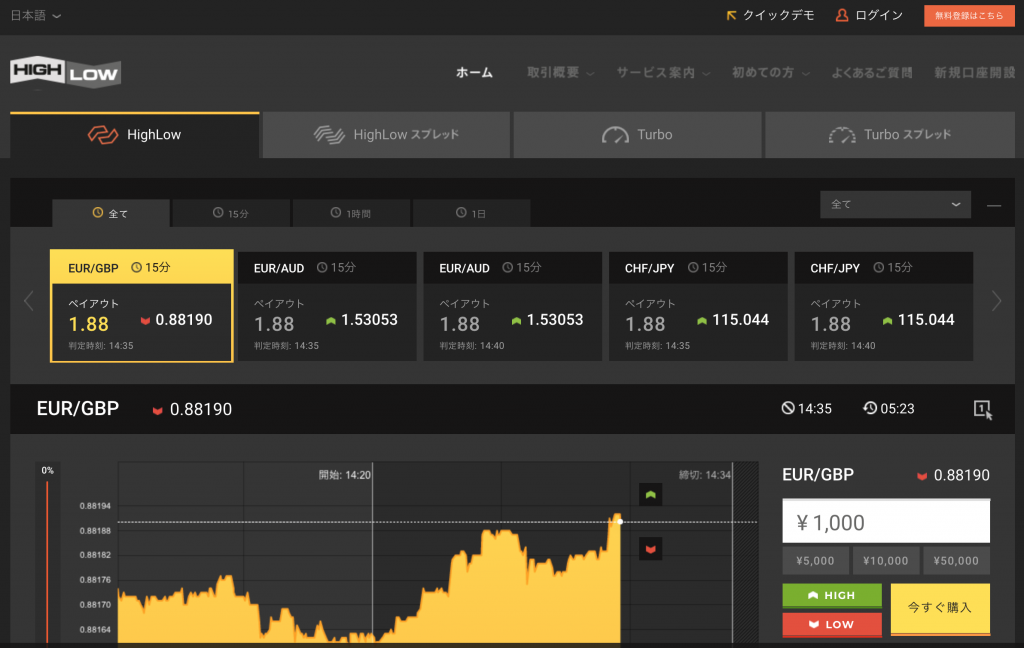
Task: Select the HighLow trading tab
Action: click(135, 135)
